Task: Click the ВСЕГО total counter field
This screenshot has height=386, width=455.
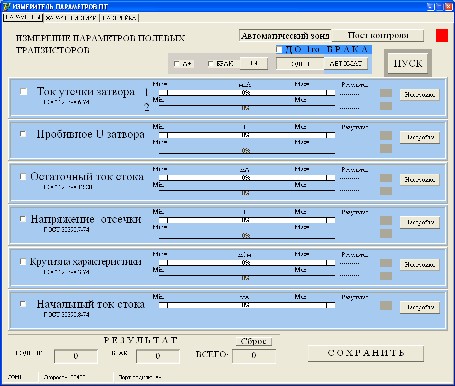Action: (x=254, y=355)
